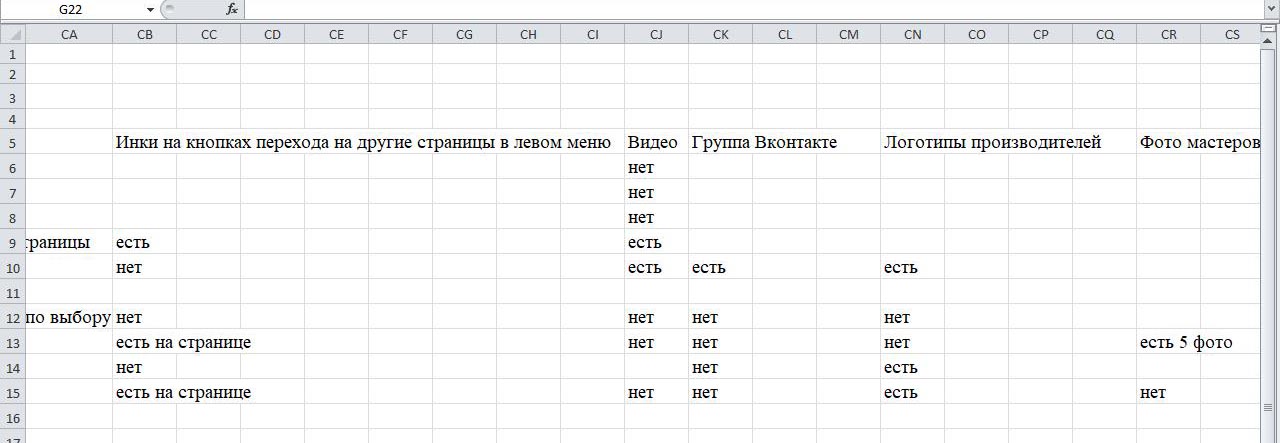This screenshot has height=443, width=1280.
Task: Select row 5 header
Action: point(12,143)
